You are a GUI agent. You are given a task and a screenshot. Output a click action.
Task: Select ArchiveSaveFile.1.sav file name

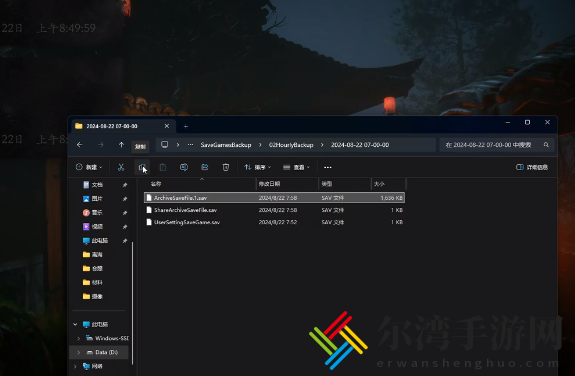pyautogui.click(x=180, y=198)
